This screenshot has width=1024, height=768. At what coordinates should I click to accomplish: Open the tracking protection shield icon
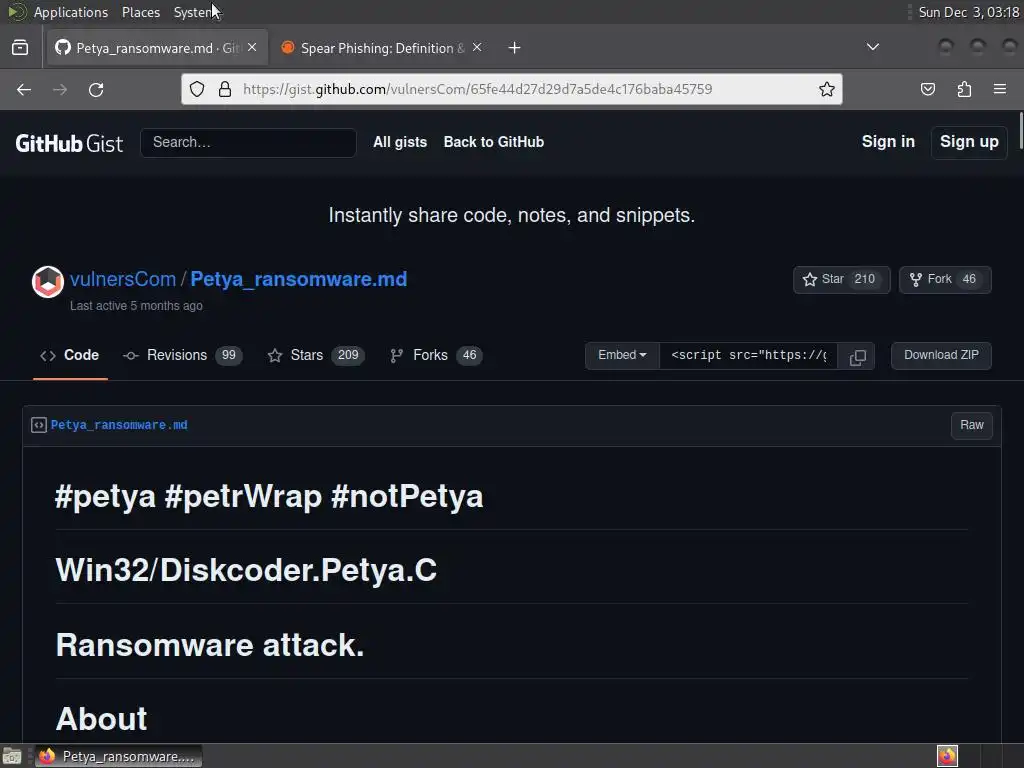pos(197,89)
